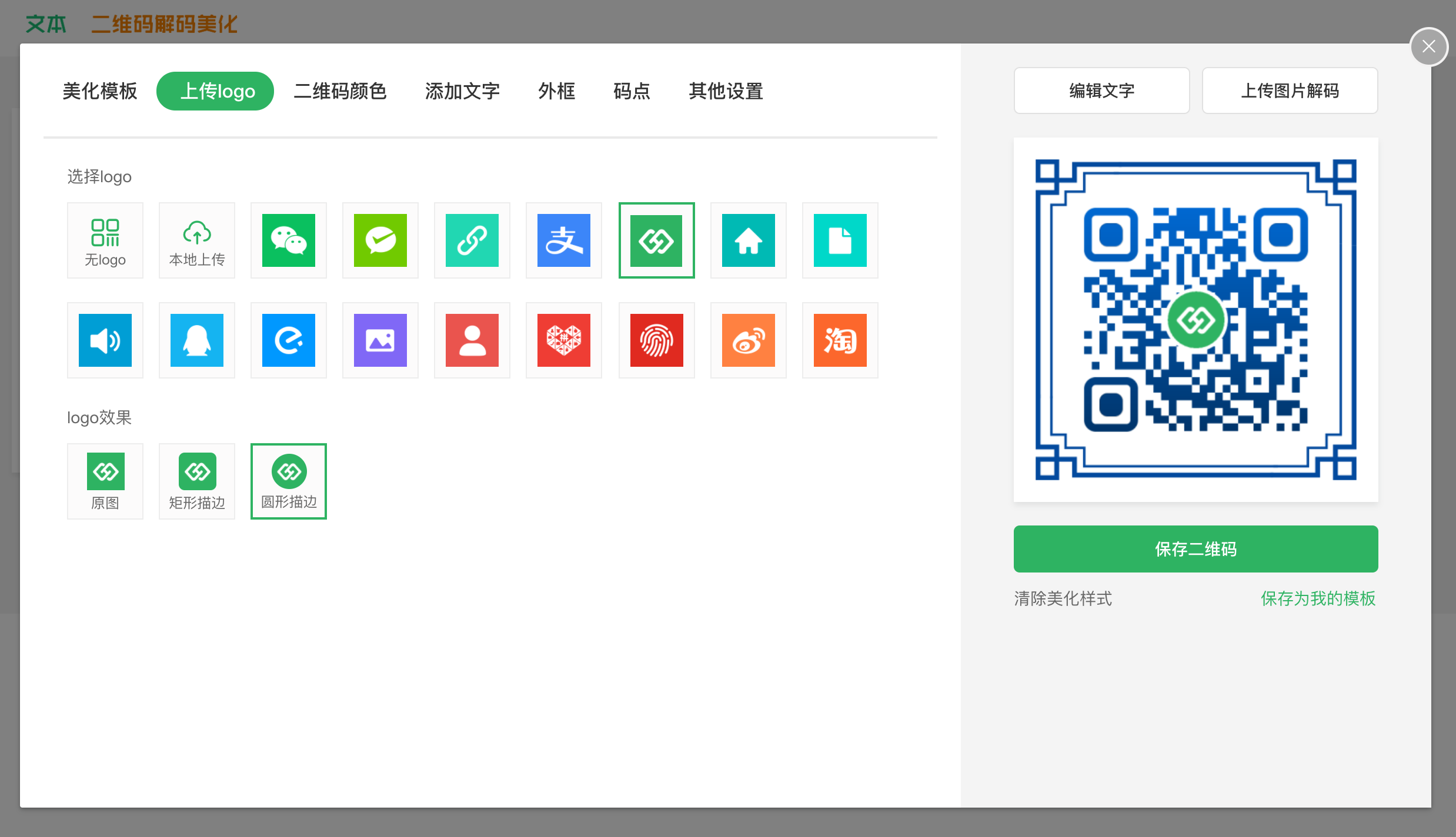Pick the Alipay 支 logo
The height and width of the screenshot is (837, 1456).
click(x=564, y=240)
